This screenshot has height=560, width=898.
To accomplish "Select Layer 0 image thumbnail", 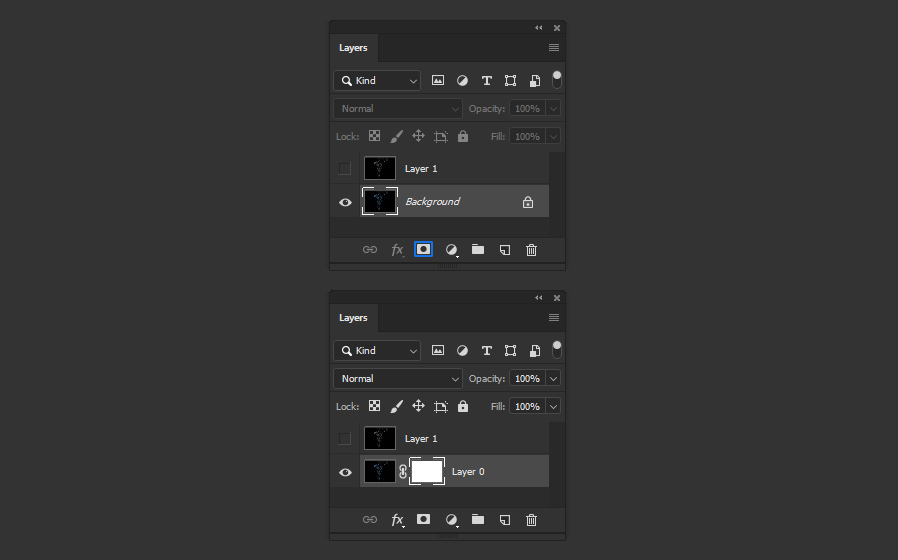I will [380, 471].
